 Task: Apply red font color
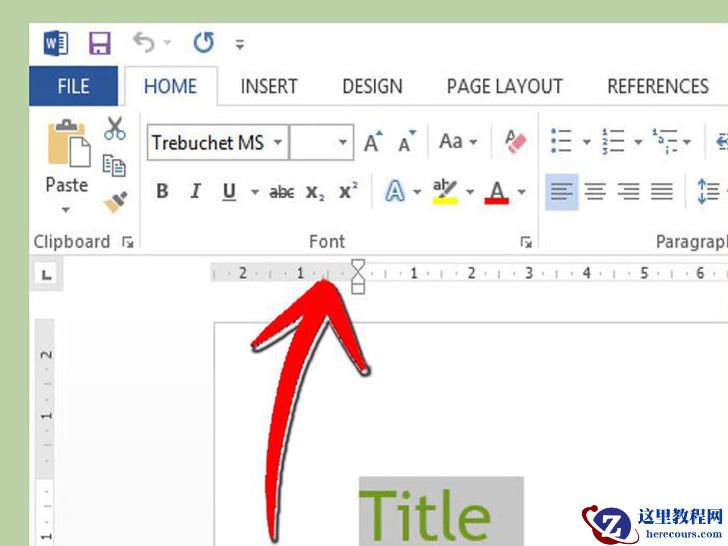[x=497, y=192]
